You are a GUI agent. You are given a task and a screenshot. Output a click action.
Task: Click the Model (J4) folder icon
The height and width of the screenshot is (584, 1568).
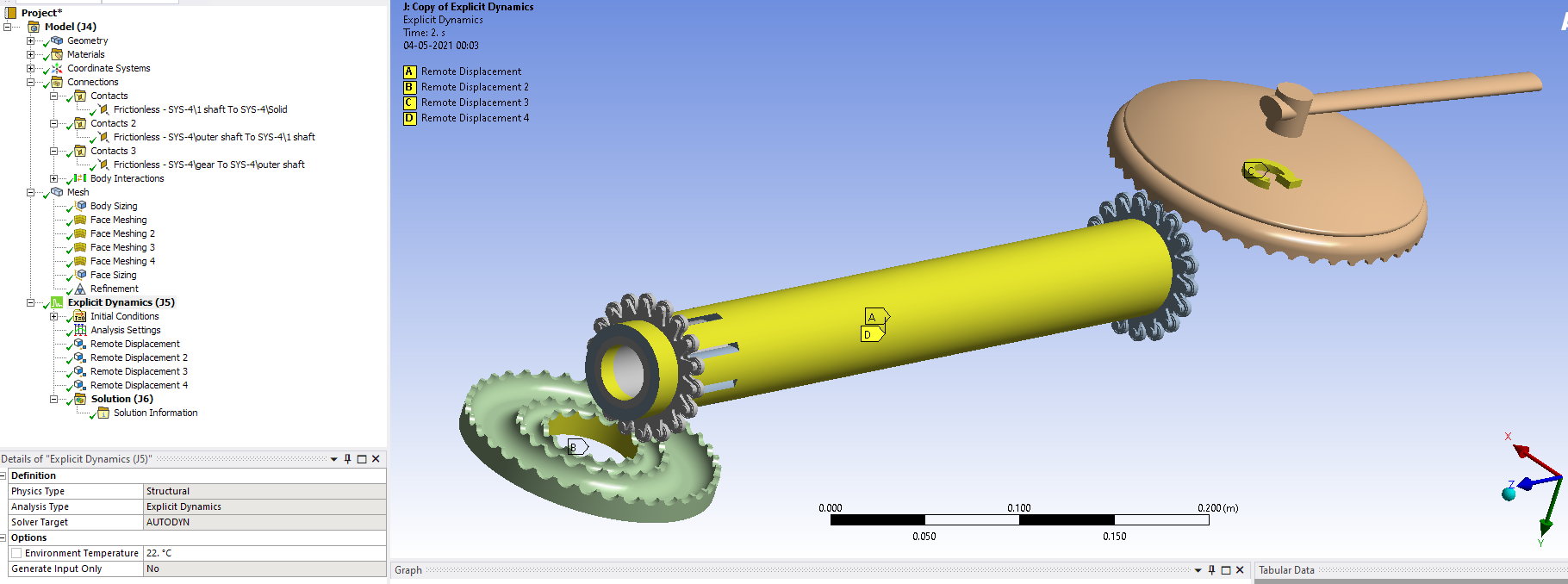tap(34, 27)
